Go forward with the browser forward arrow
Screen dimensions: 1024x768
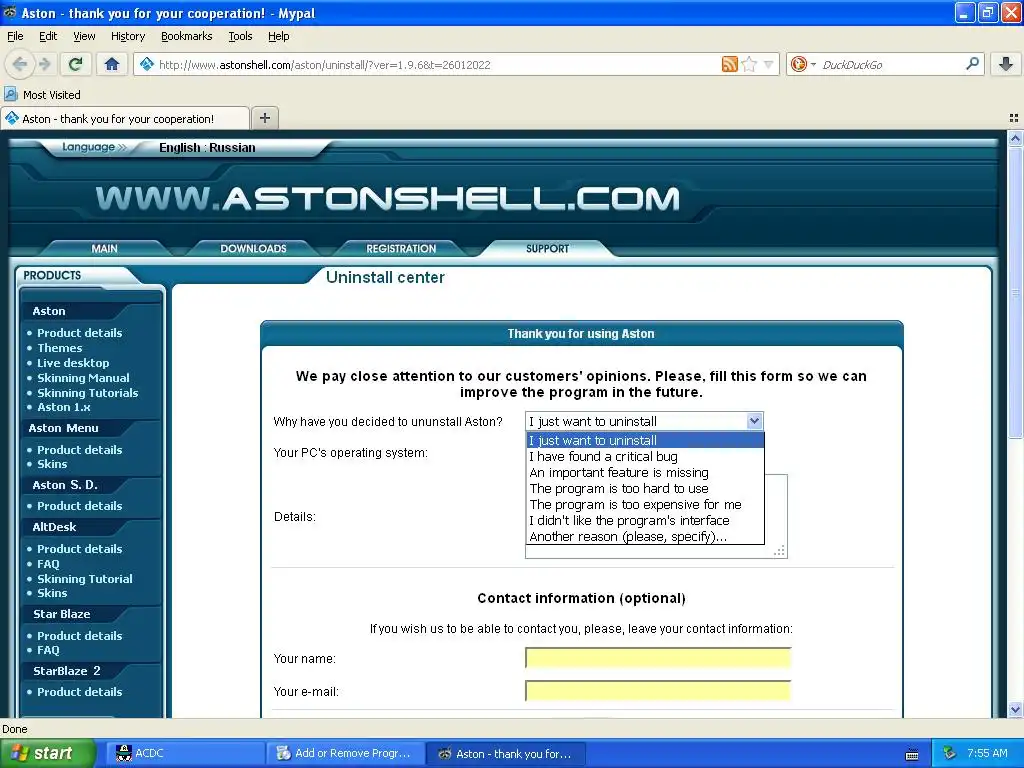44,64
